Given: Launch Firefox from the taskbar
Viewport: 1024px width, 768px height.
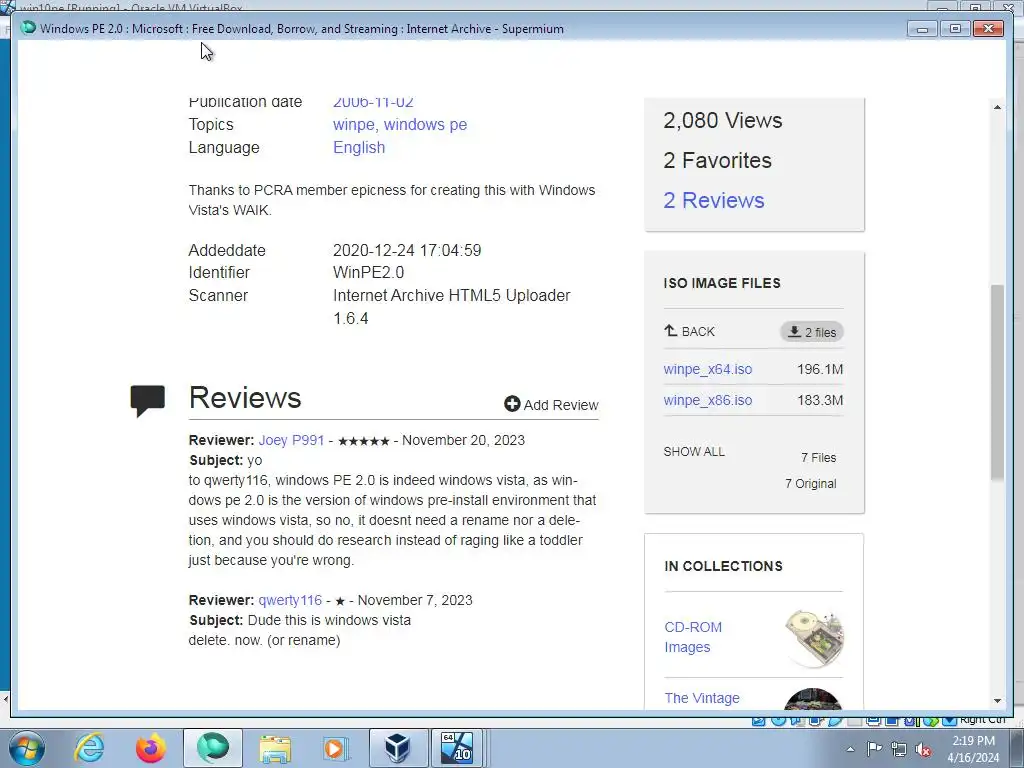Looking at the screenshot, I should point(151,748).
